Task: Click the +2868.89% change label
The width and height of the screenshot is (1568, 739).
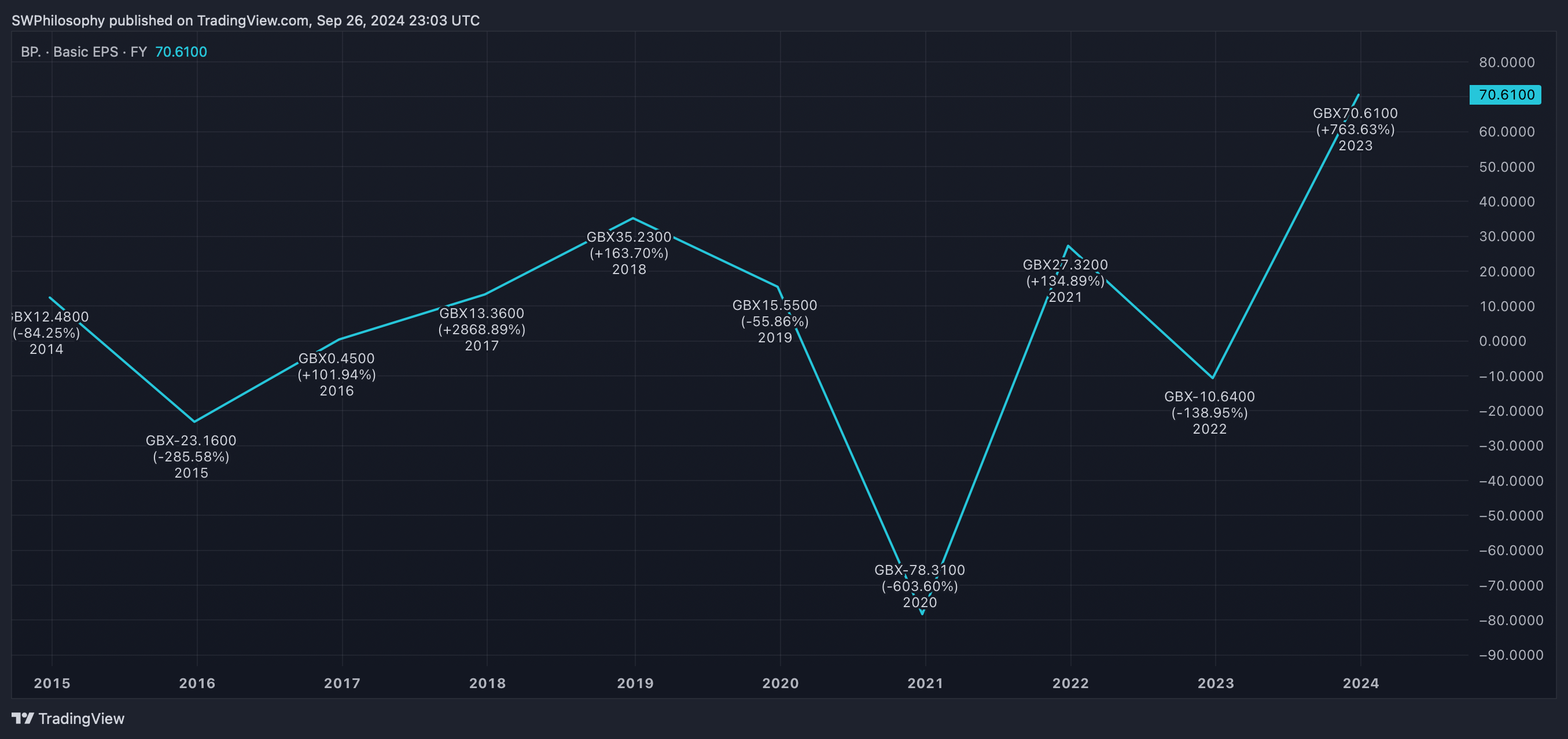Action: coord(481,330)
